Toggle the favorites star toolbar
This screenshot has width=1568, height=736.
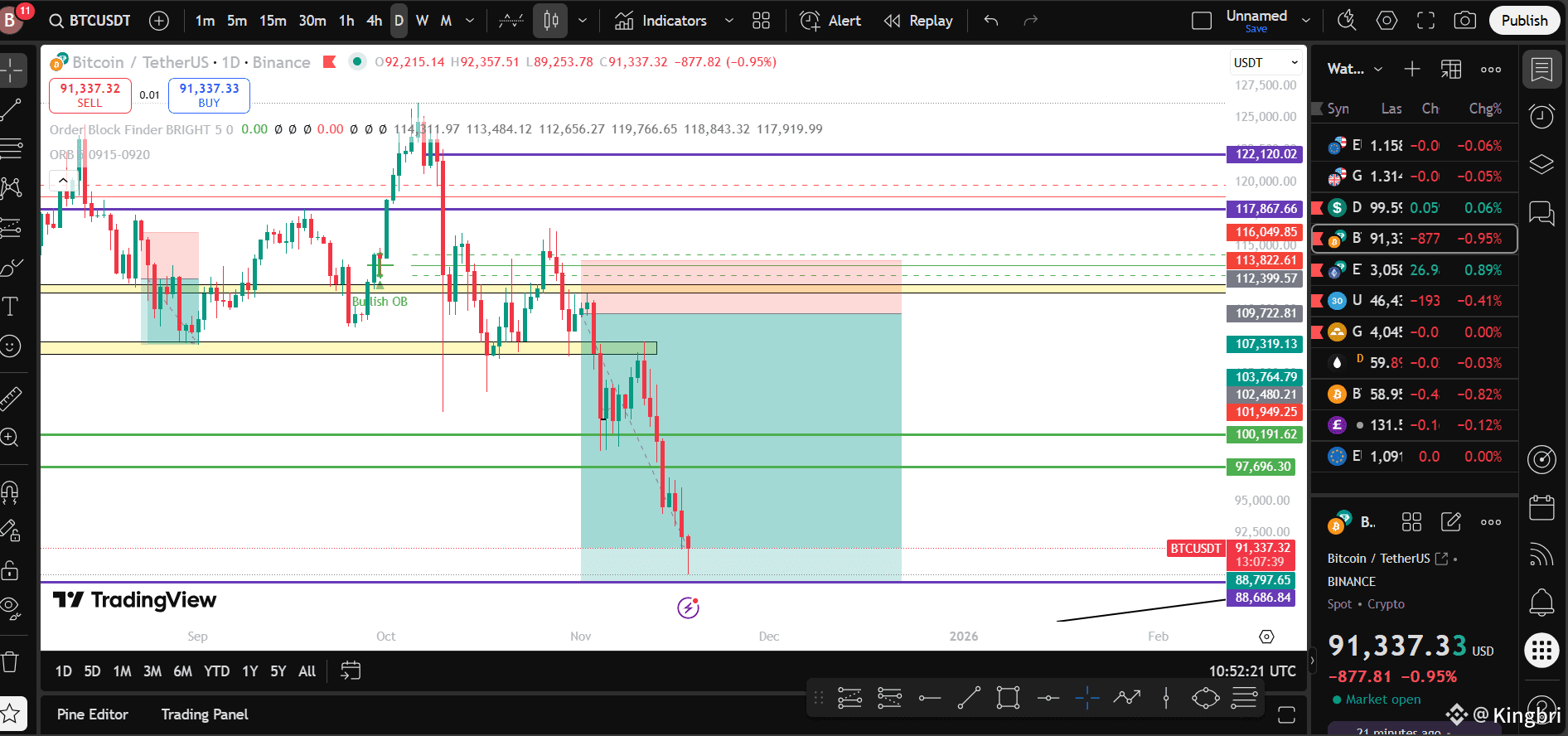click(12, 713)
